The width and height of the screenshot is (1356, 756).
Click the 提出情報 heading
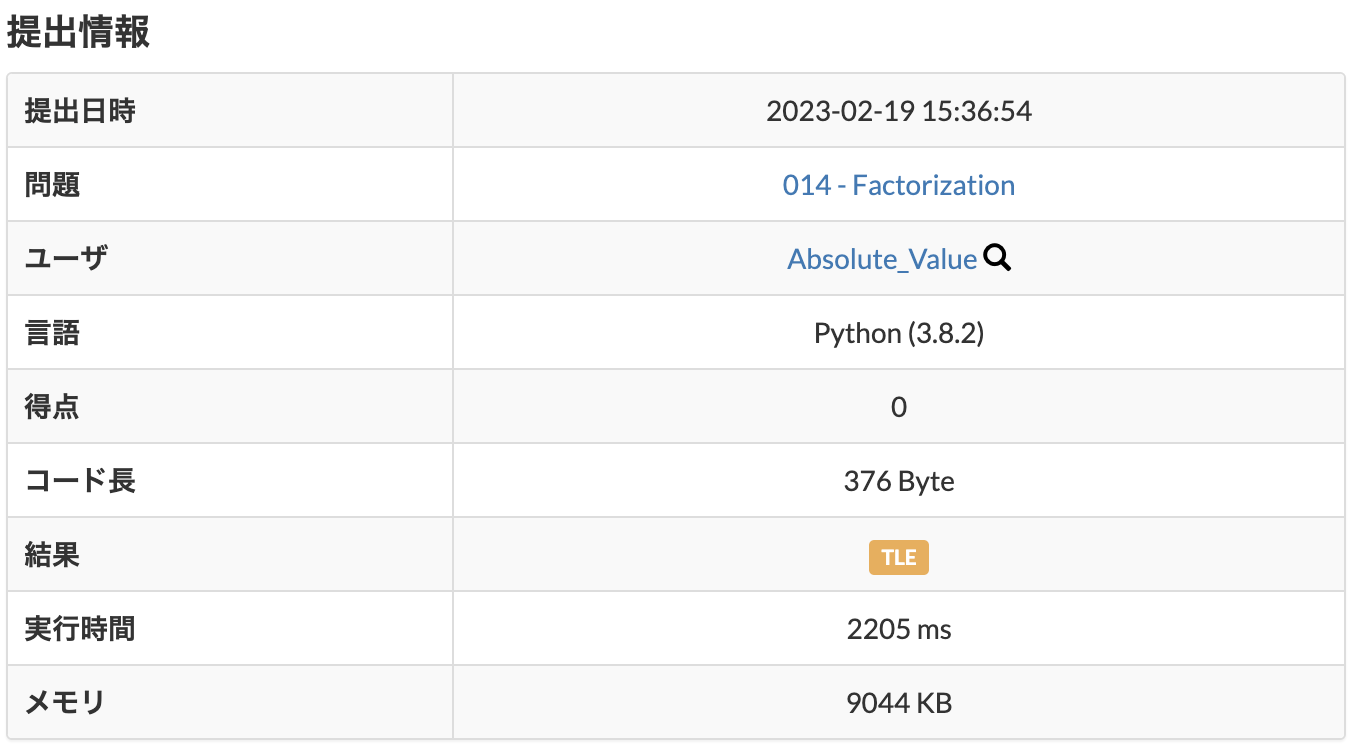pyautogui.click(x=78, y=32)
